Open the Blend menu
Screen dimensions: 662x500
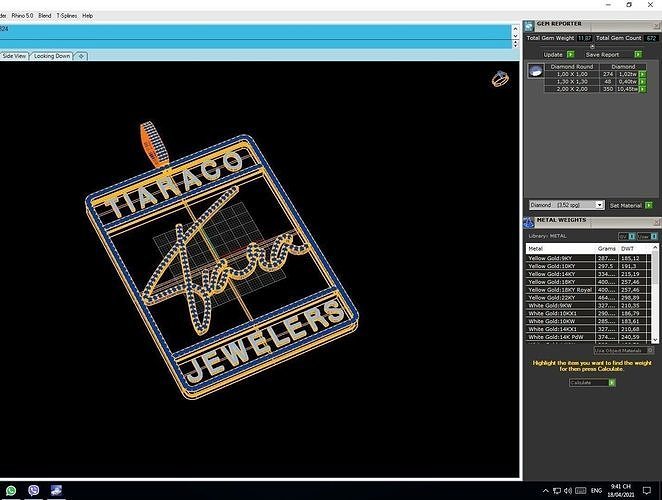(45, 16)
